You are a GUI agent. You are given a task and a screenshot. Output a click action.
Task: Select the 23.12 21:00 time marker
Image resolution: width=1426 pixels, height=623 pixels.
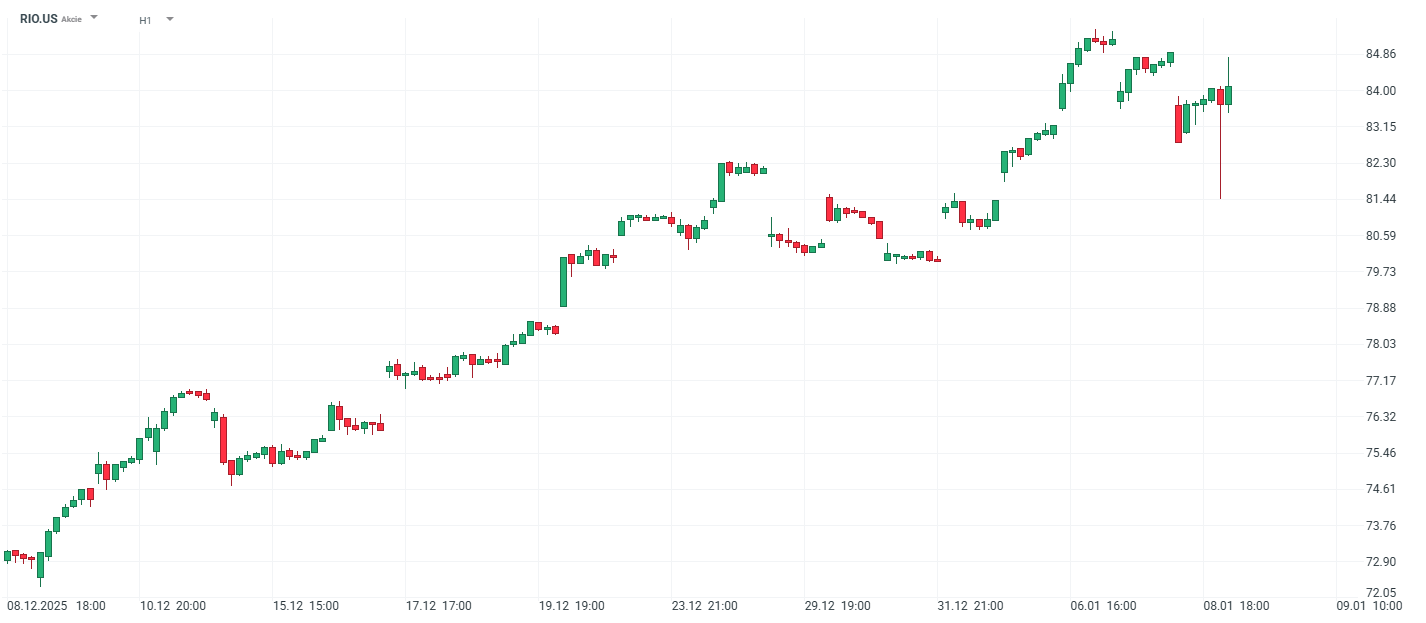click(705, 606)
